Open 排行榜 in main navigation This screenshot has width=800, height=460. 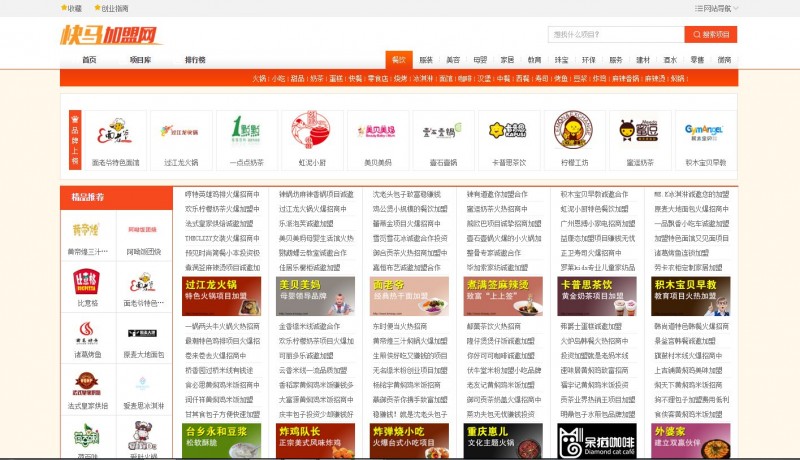195,60
